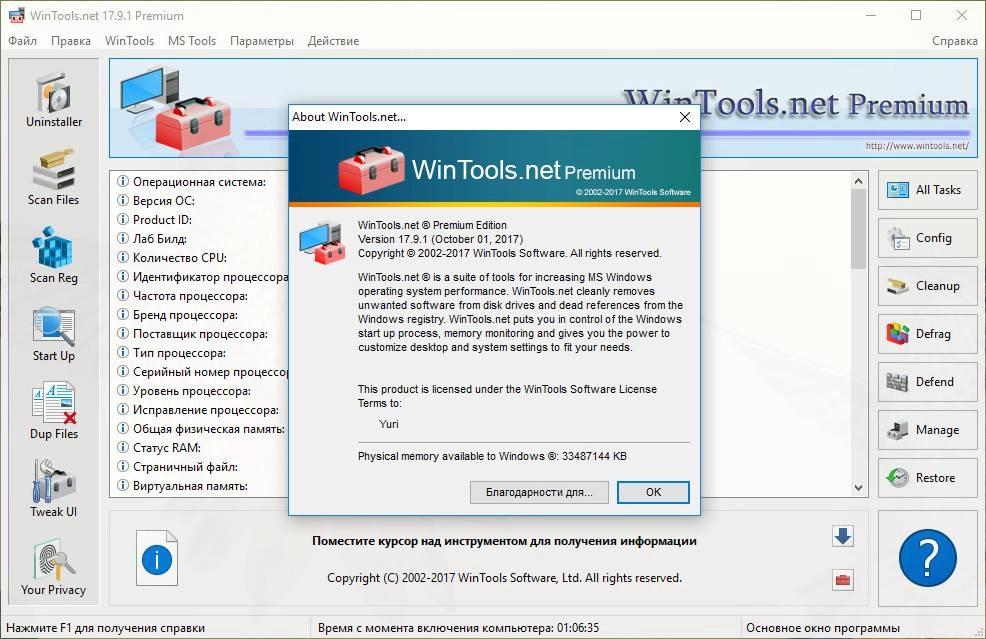This screenshot has height=639, width=986.
Task: Select the Бренд процессора row
Action: (x=199, y=315)
